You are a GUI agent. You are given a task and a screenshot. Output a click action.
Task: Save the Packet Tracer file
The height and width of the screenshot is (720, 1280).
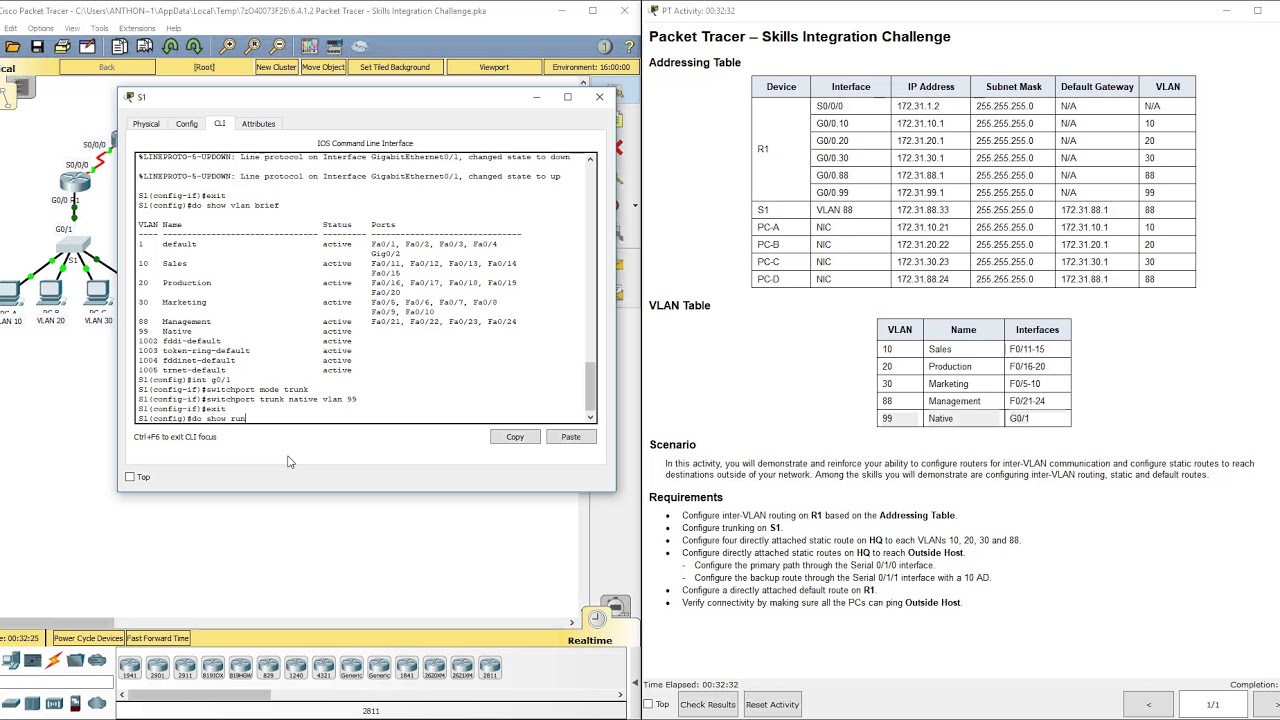pyautogui.click(x=37, y=46)
